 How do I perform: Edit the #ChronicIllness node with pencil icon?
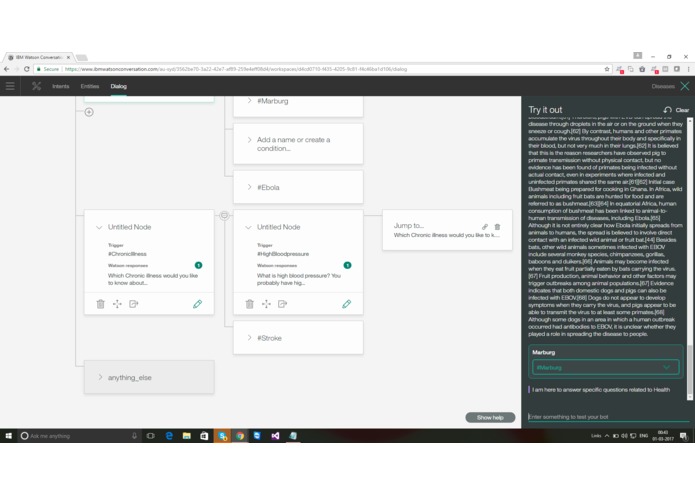(198, 304)
